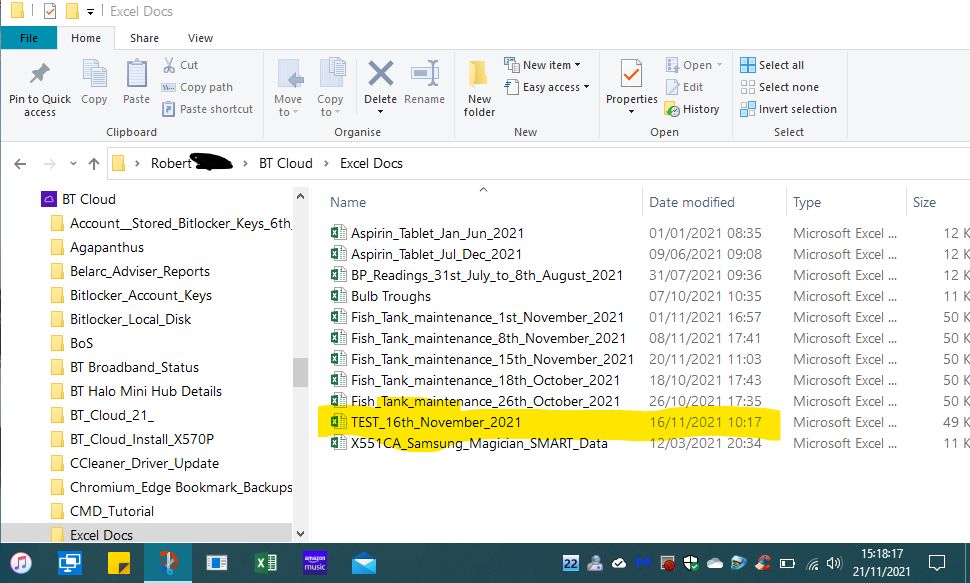Click the Rename icon in the ribbon
The width and height of the screenshot is (970, 583).
(x=425, y=76)
